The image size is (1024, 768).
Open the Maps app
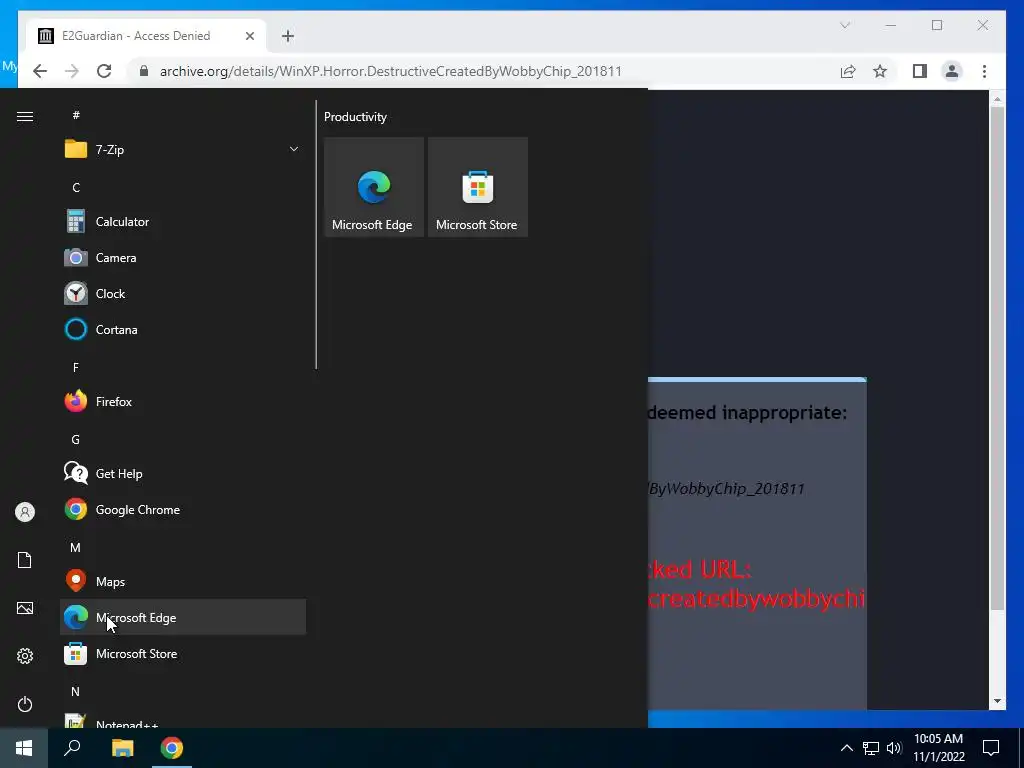coord(183,581)
